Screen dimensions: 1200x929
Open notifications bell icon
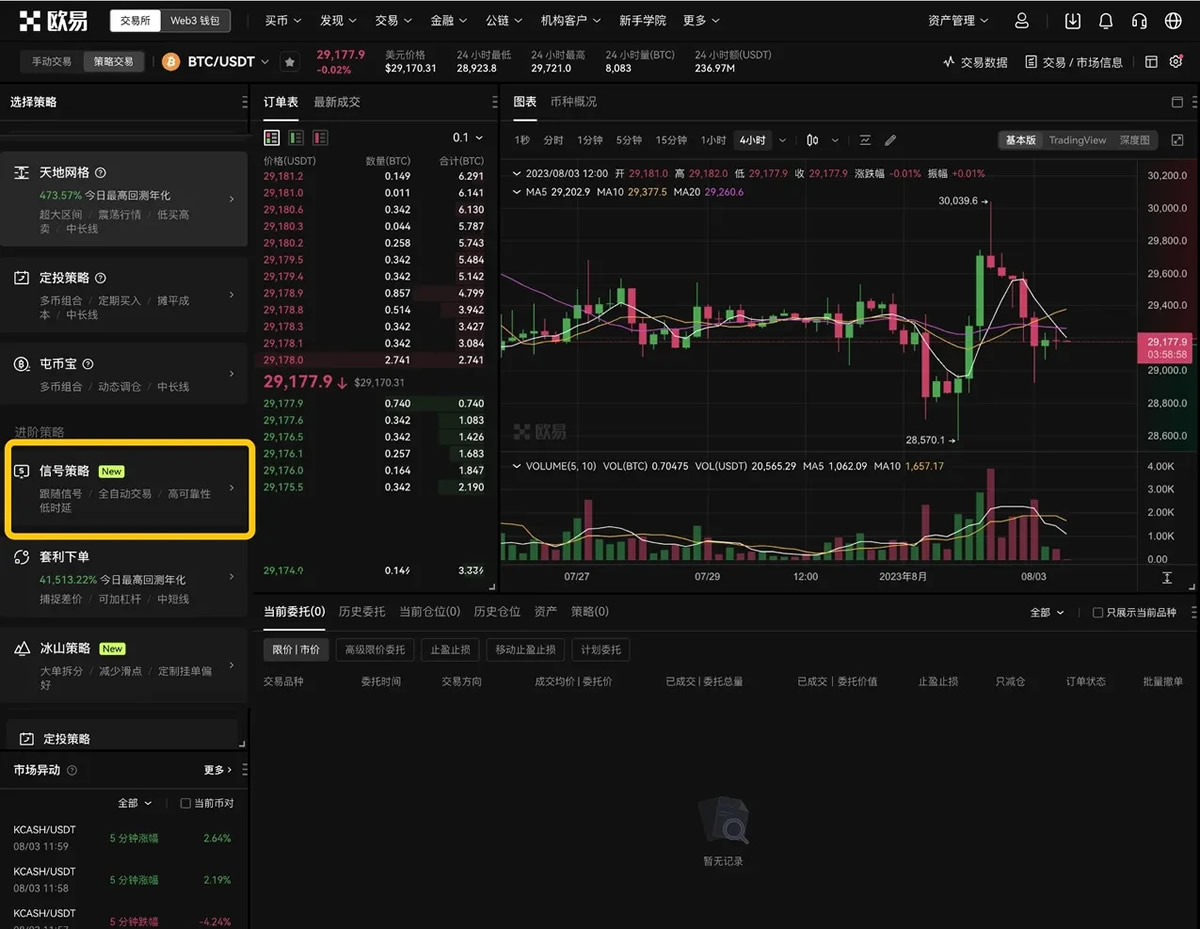(1106, 20)
